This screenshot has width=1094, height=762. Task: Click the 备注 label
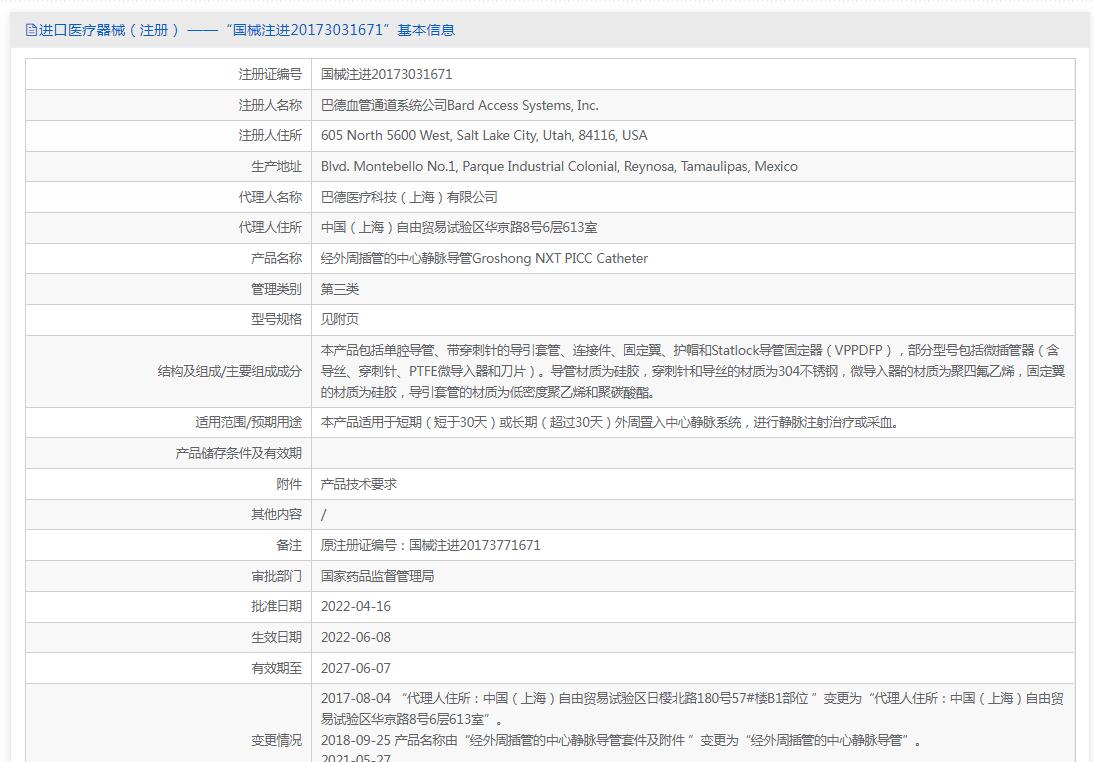(x=289, y=545)
